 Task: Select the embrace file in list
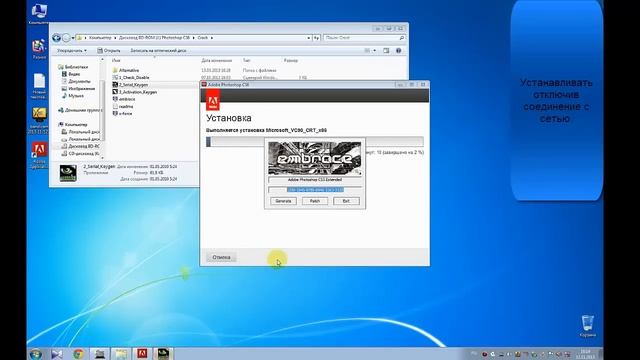124,99
